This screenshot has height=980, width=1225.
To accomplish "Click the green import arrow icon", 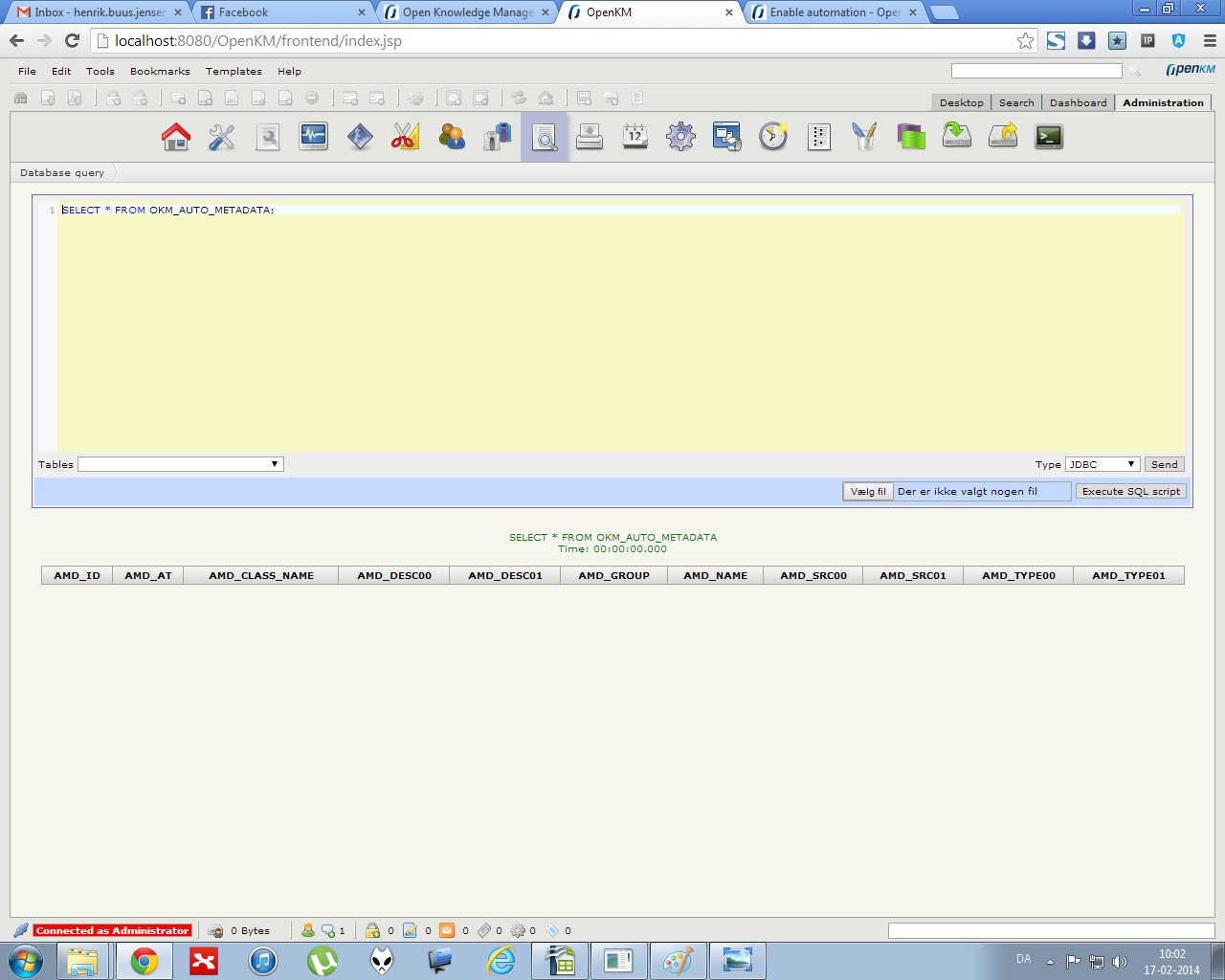I will pyautogui.click(x=956, y=136).
